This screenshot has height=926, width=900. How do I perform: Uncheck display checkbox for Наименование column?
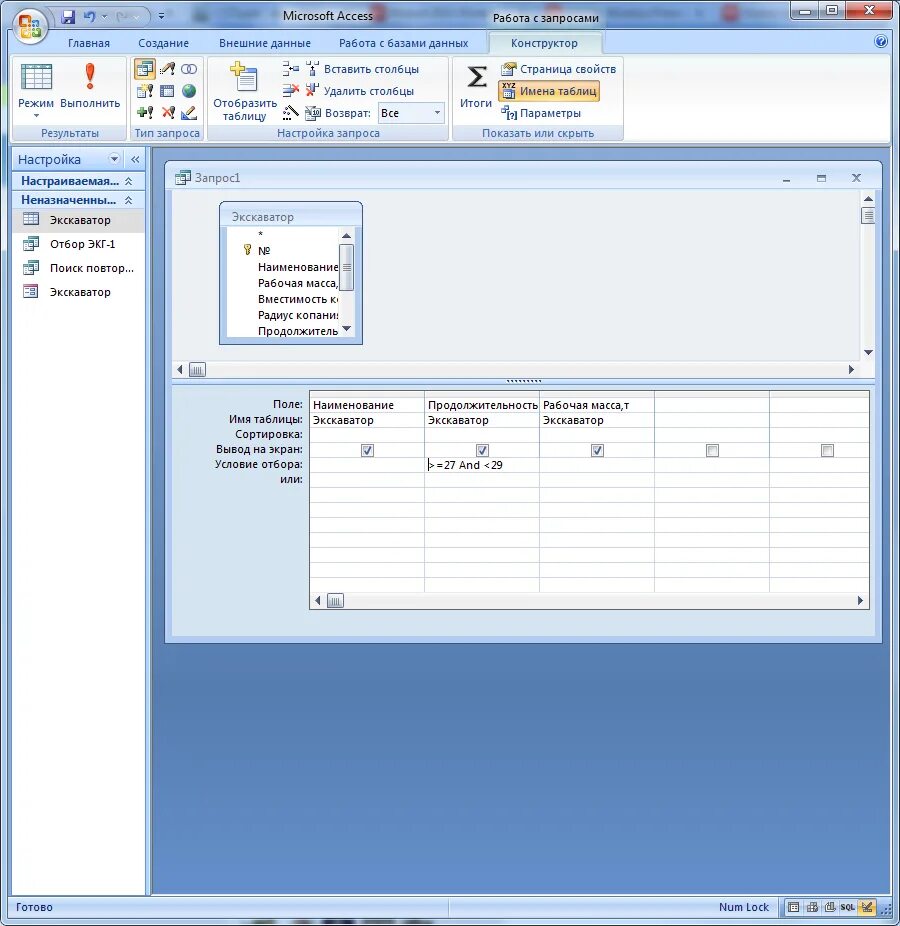point(367,451)
